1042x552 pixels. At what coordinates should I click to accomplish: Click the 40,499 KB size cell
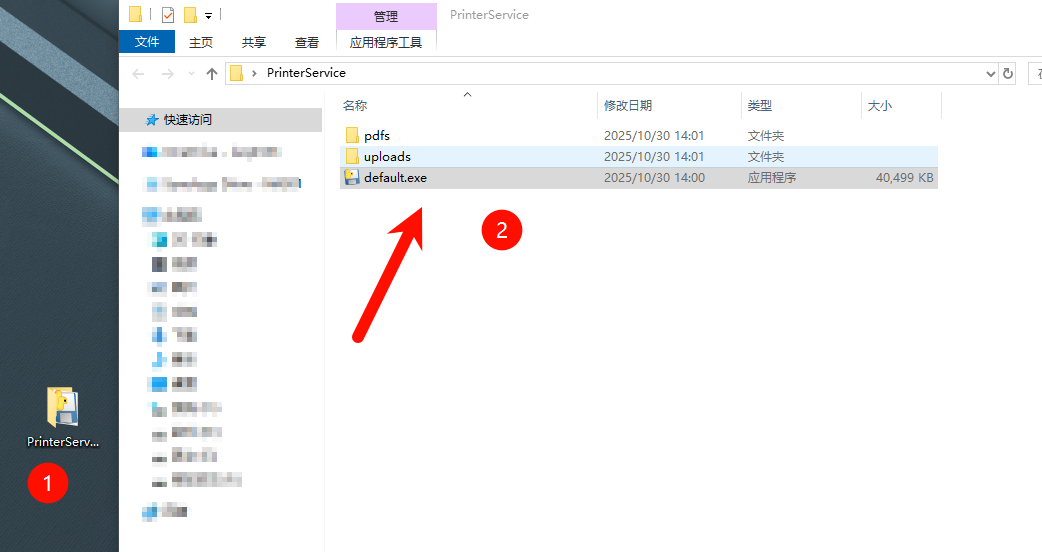pos(904,178)
